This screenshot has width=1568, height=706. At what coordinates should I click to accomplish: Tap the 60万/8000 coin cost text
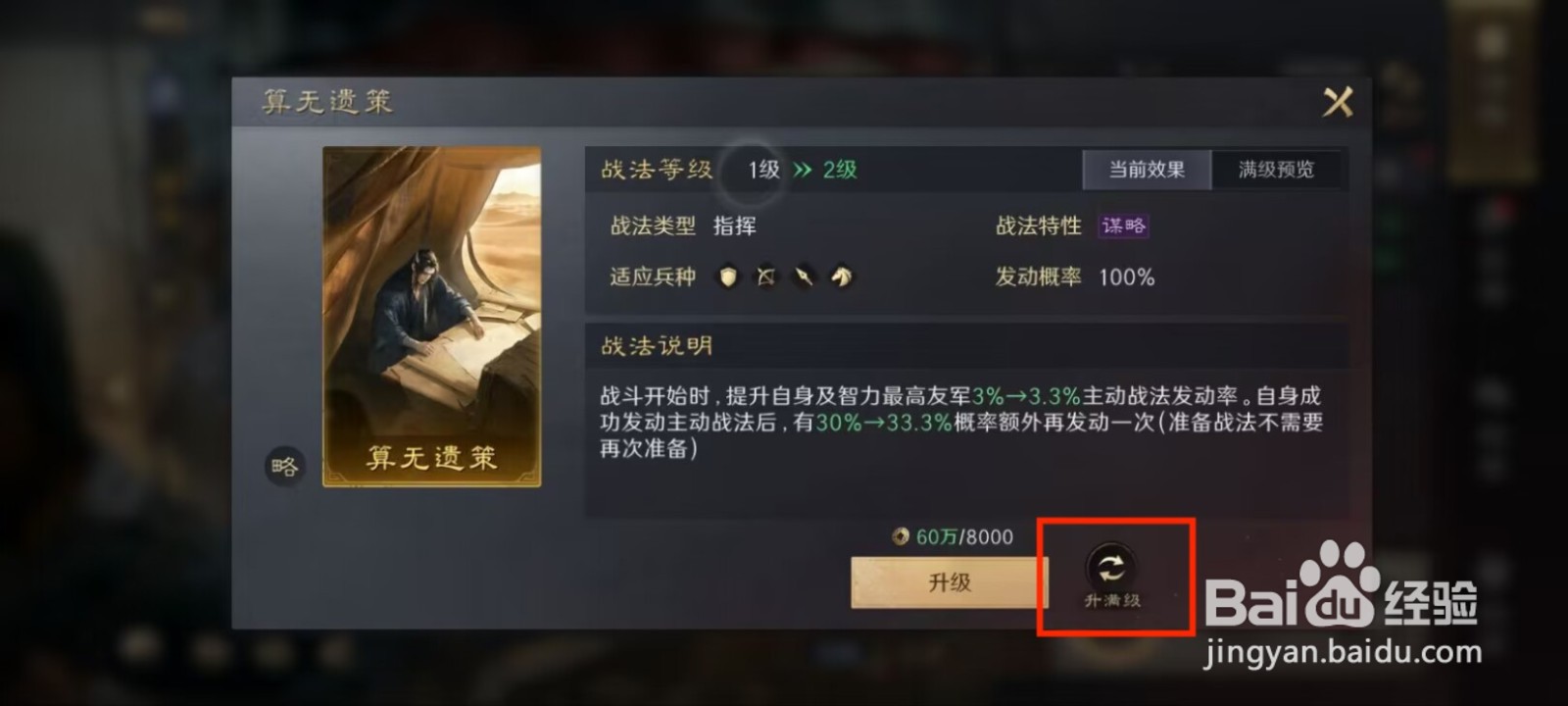click(x=964, y=536)
